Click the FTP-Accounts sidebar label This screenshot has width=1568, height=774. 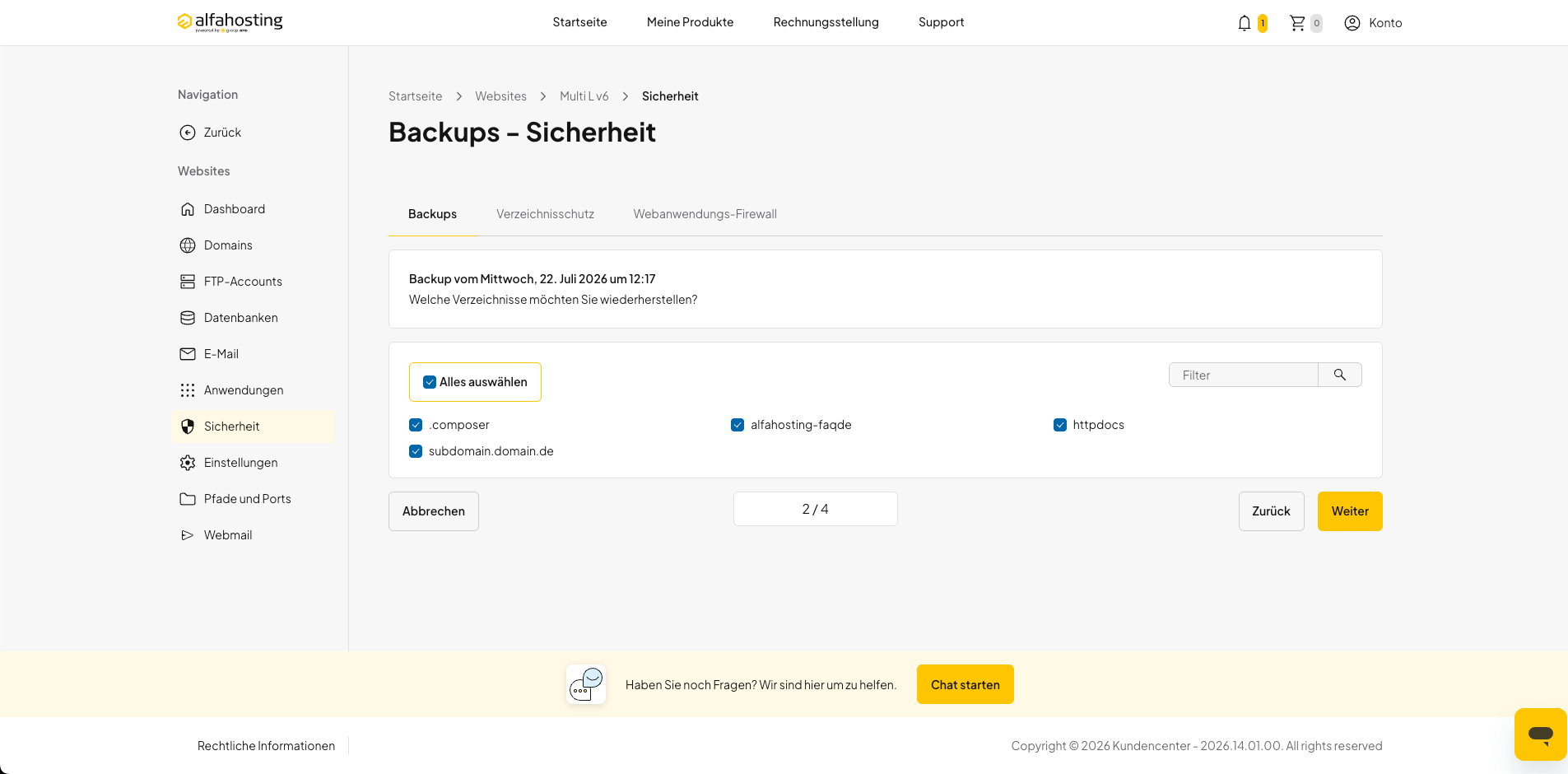point(243,282)
